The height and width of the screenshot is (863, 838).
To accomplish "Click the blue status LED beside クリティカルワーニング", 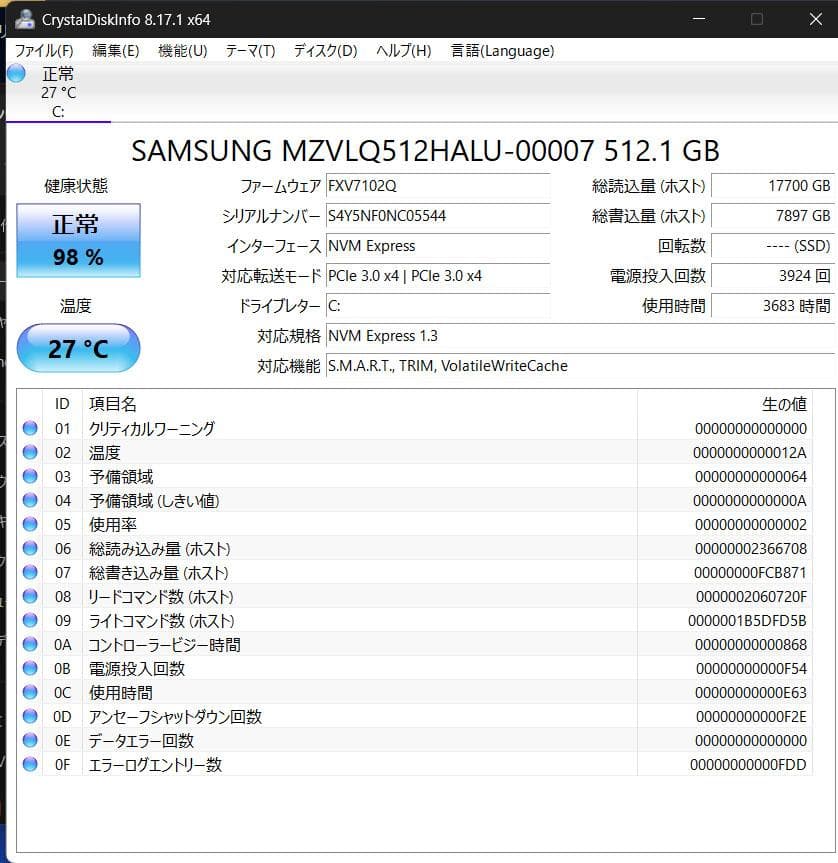I will 30,428.
